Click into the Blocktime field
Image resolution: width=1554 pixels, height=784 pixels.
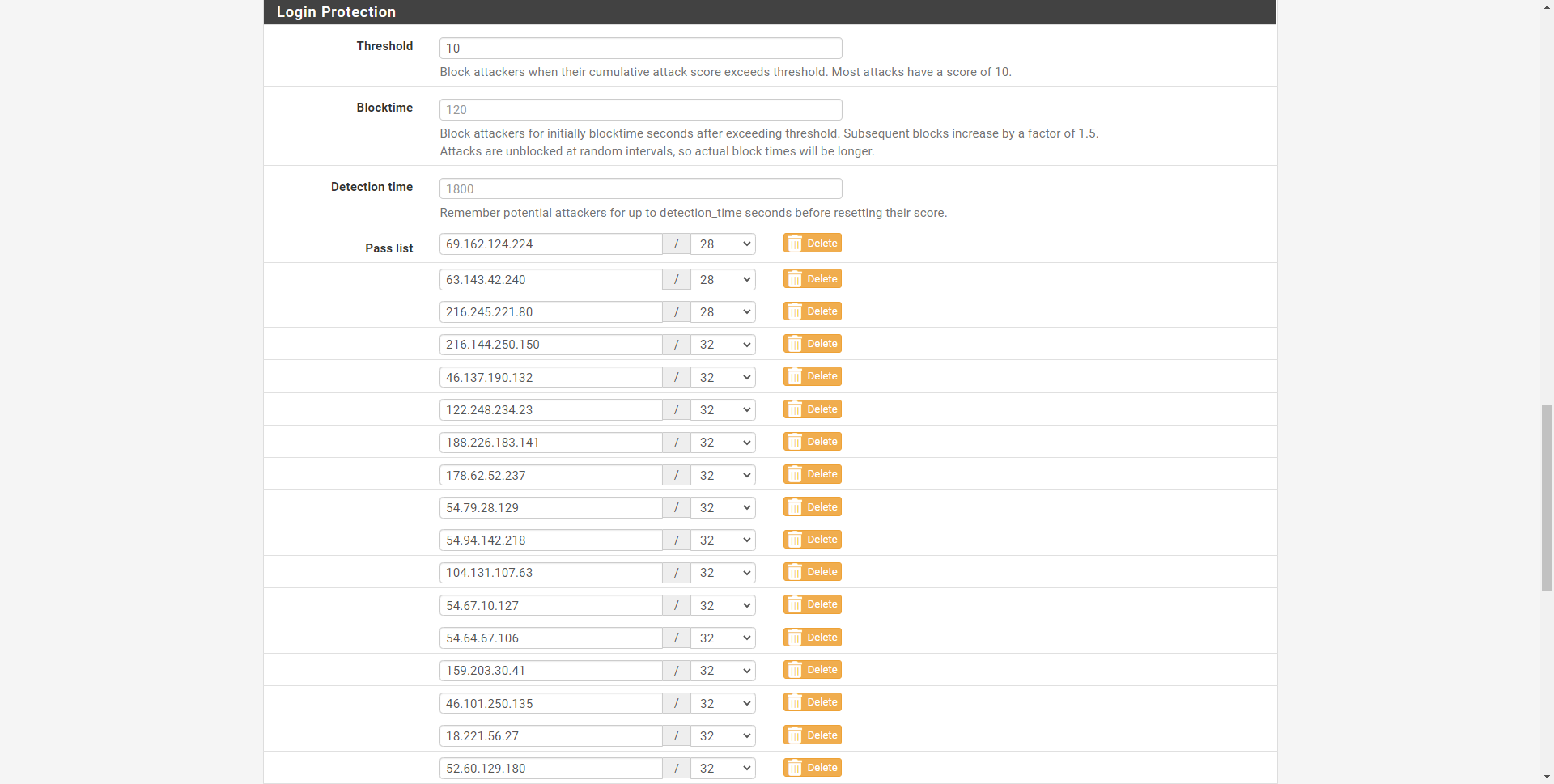[x=641, y=110]
